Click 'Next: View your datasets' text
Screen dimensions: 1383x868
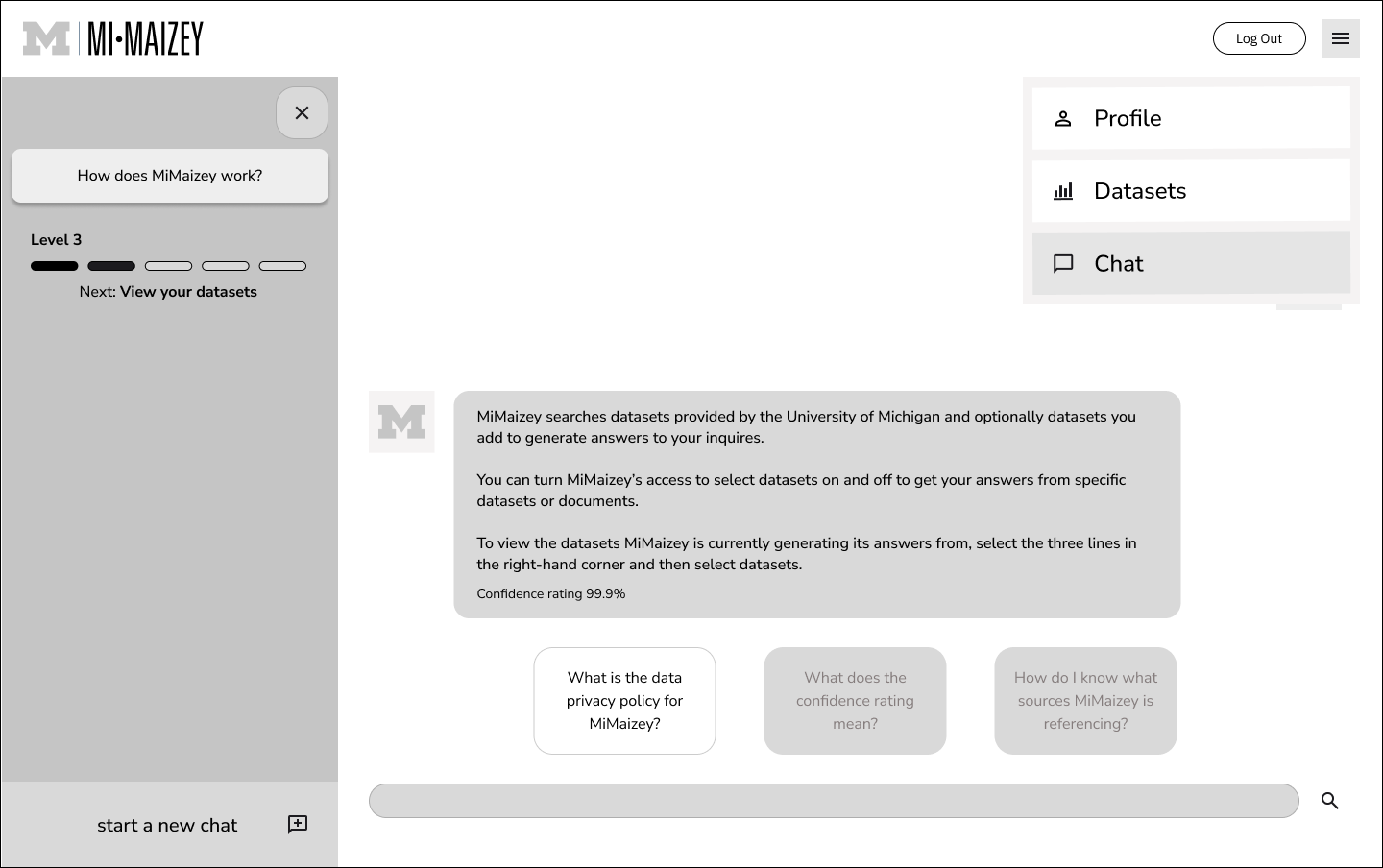tap(168, 292)
